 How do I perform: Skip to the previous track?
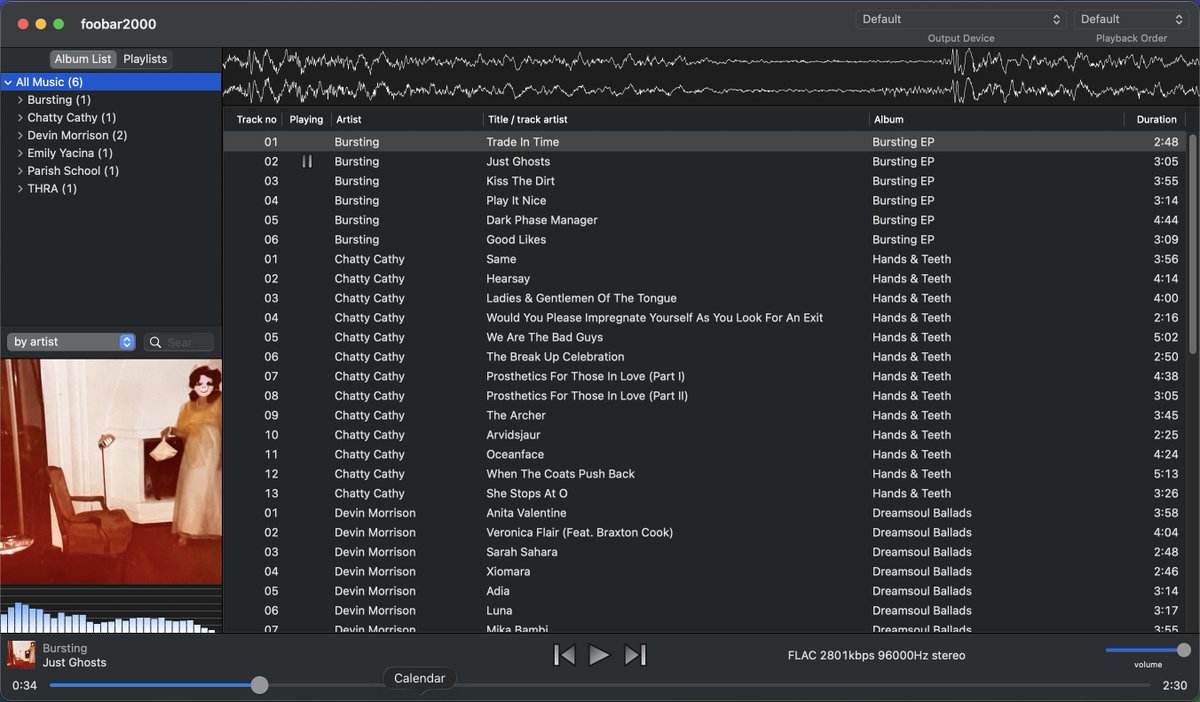pos(564,655)
